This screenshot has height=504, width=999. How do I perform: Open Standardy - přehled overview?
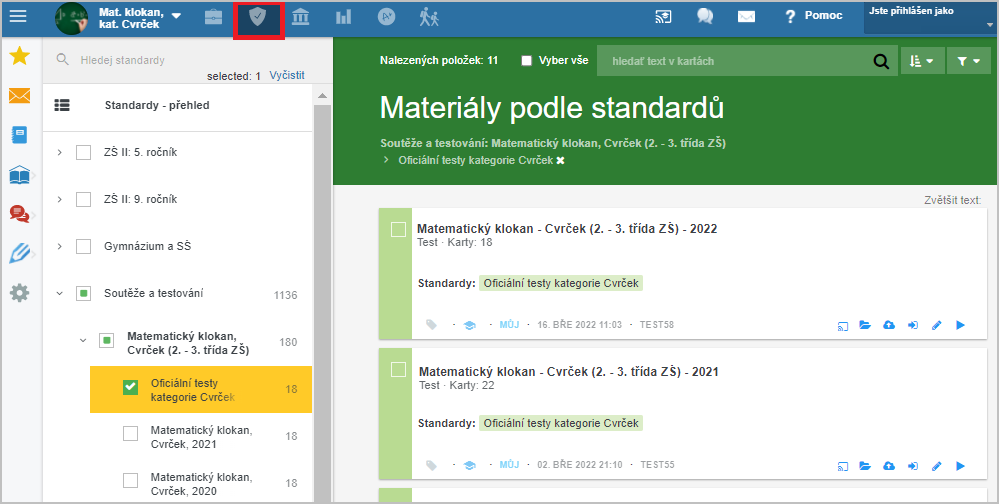pos(157,105)
